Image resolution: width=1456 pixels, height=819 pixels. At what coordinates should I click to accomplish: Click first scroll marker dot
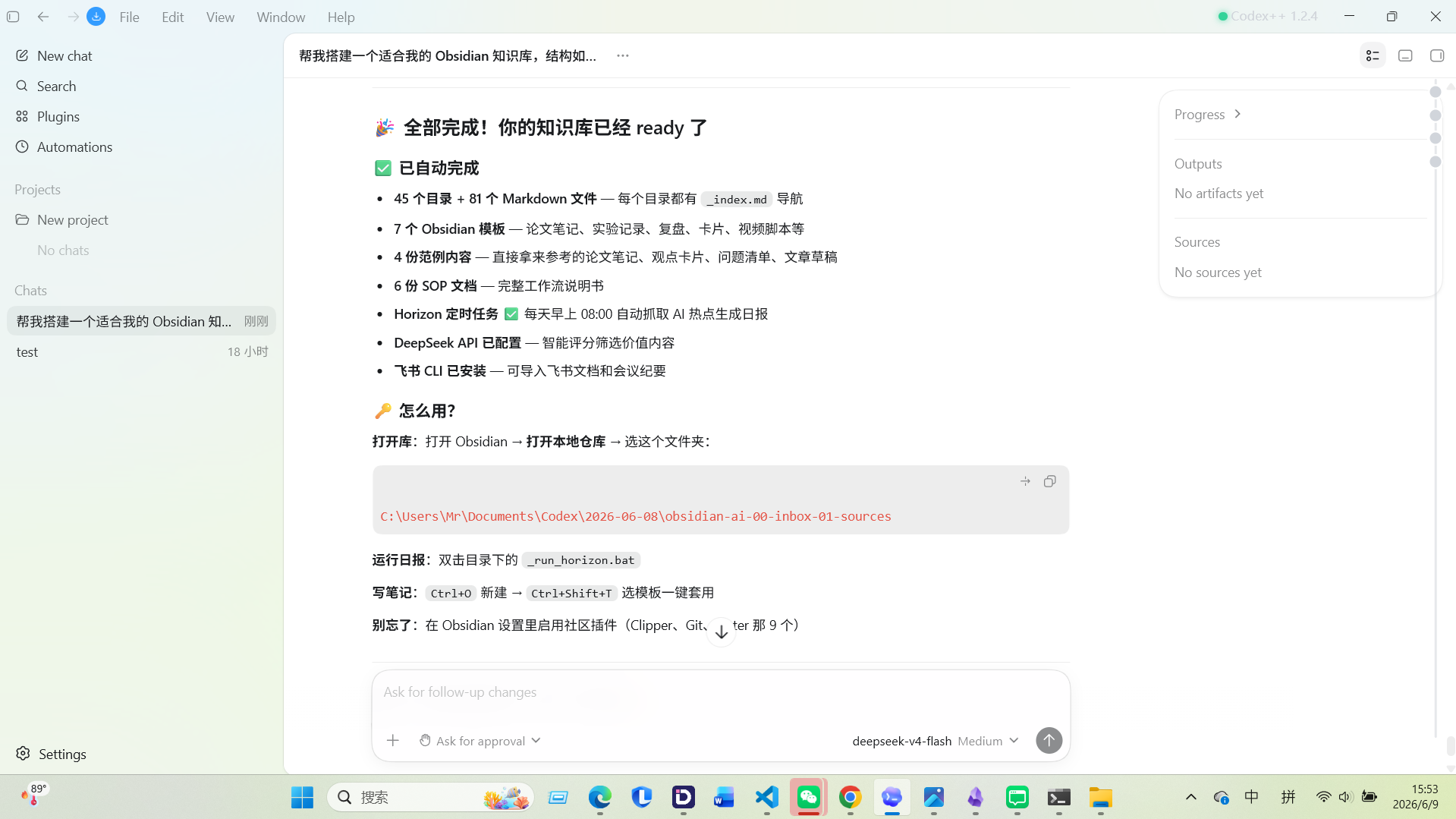tap(1435, 92)
